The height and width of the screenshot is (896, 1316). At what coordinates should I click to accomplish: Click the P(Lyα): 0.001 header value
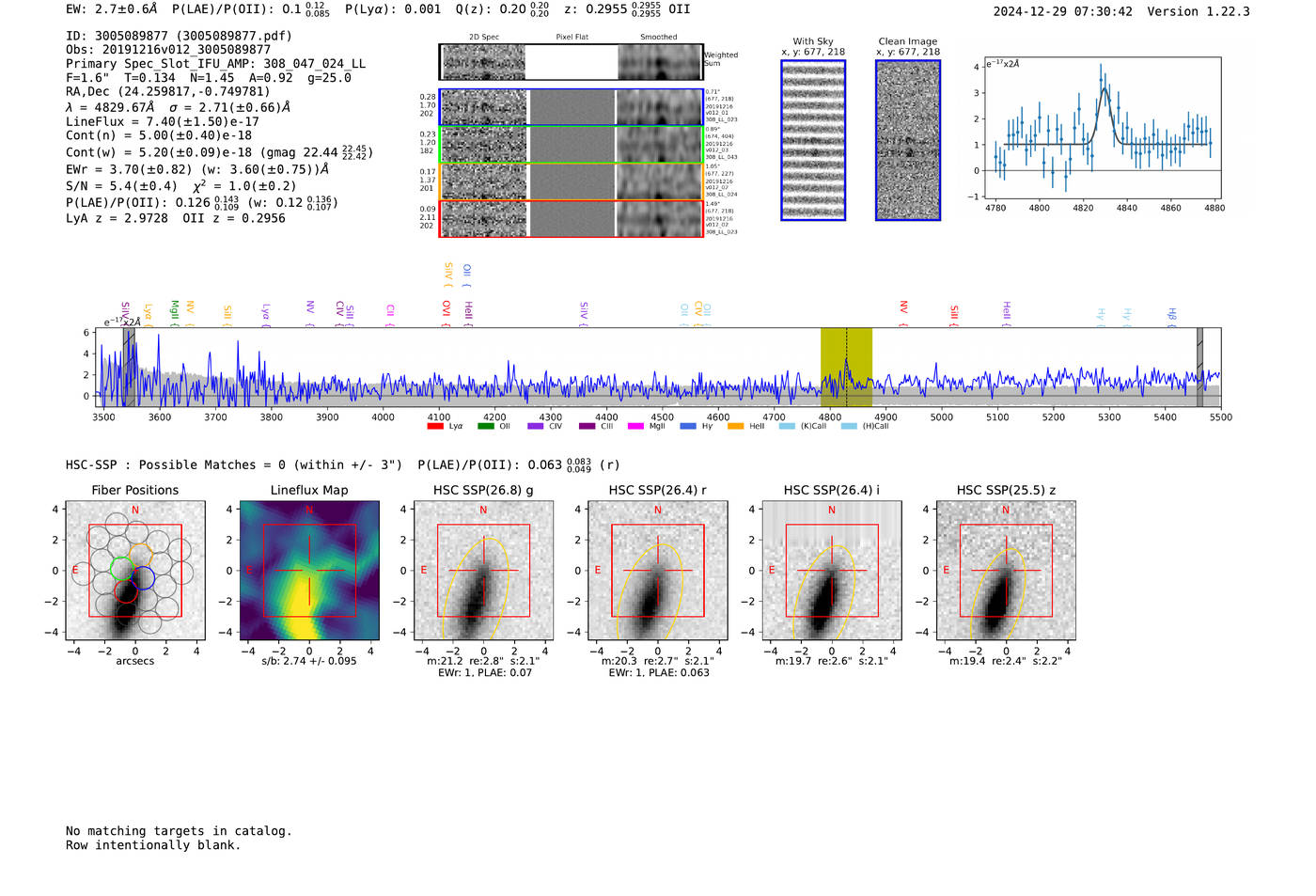pyautogui.click(x=393, y=9)
